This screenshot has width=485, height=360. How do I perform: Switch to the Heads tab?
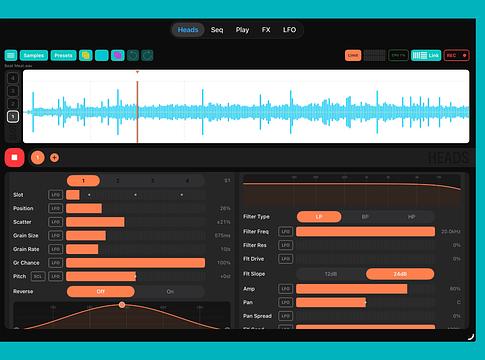click(x=188, y=30)
